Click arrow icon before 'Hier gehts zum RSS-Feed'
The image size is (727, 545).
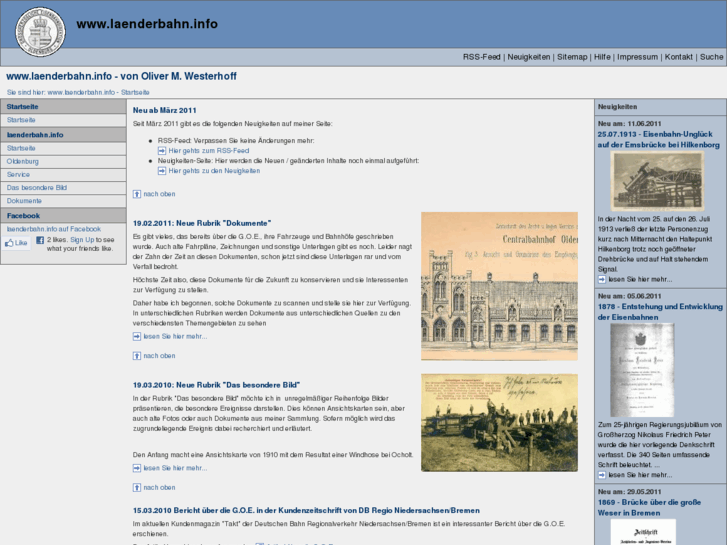[162, 151]
